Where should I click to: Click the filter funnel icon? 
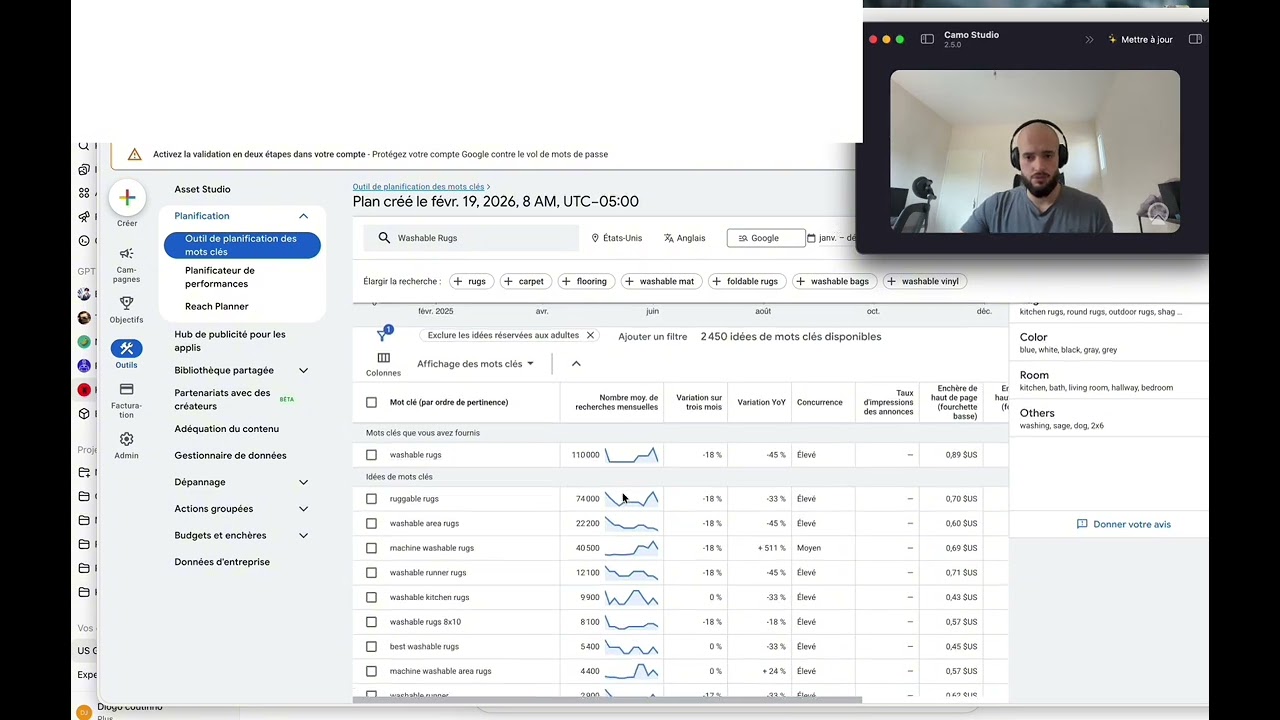click(382, 335)
